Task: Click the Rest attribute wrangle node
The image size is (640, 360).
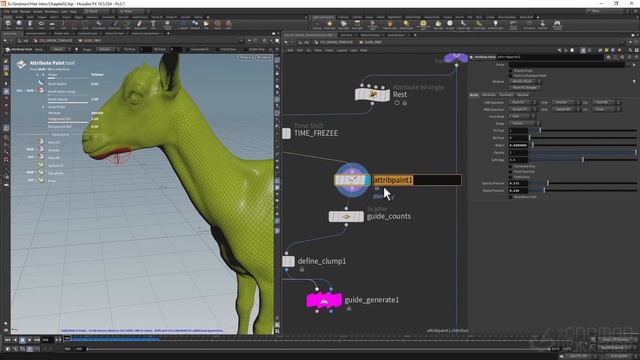Action: (372, 95)
